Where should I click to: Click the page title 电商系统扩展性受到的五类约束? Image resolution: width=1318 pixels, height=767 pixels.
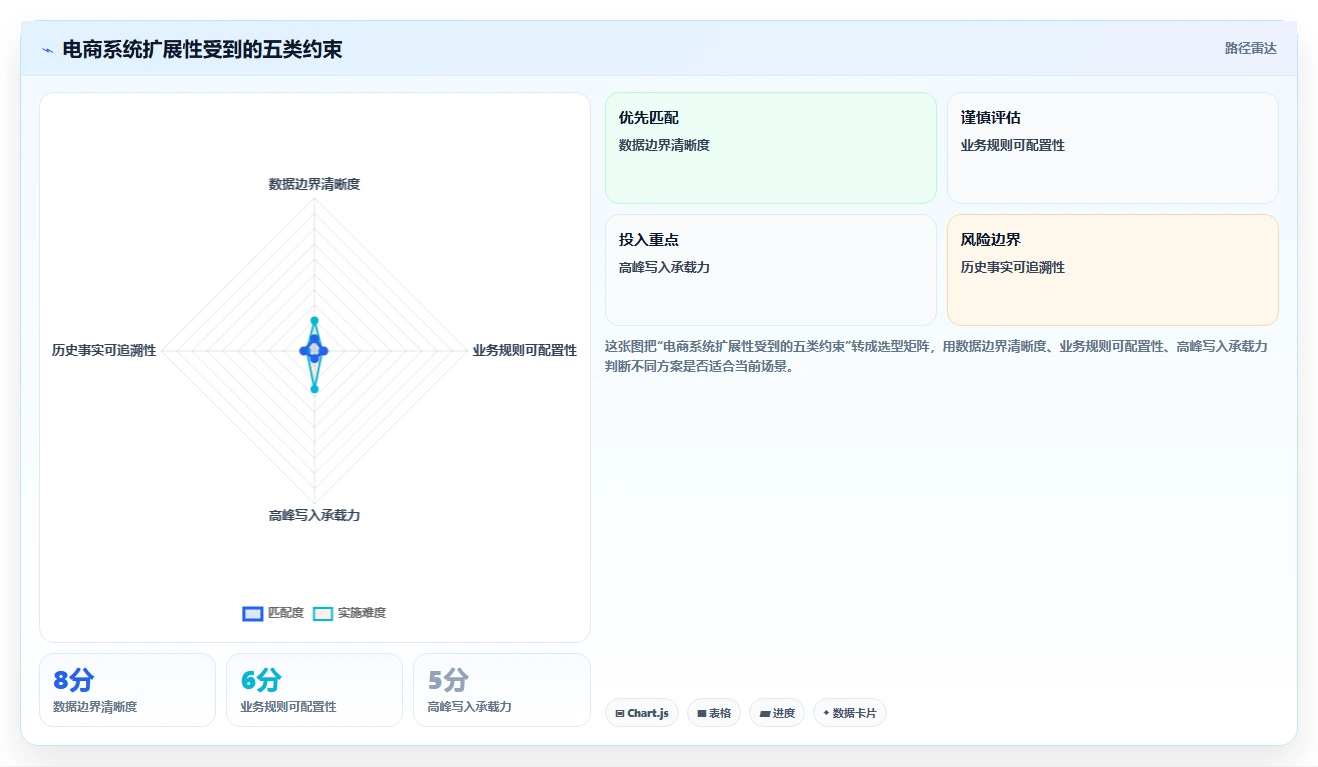point(202,49)
